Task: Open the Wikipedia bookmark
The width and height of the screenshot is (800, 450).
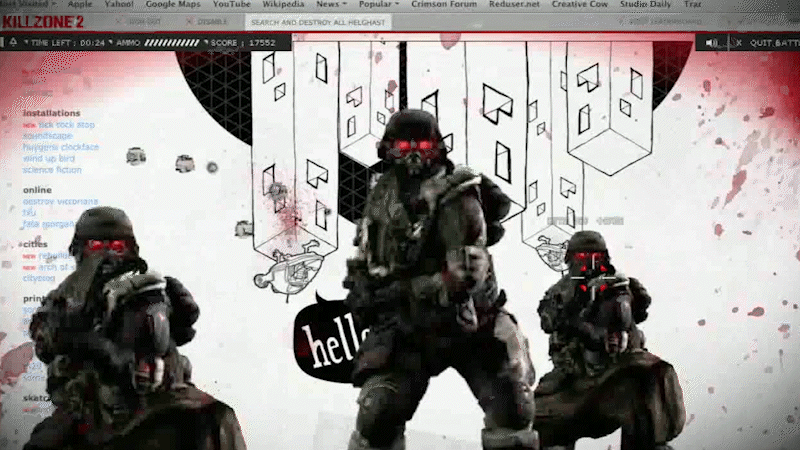Action: tap(283, 4)
